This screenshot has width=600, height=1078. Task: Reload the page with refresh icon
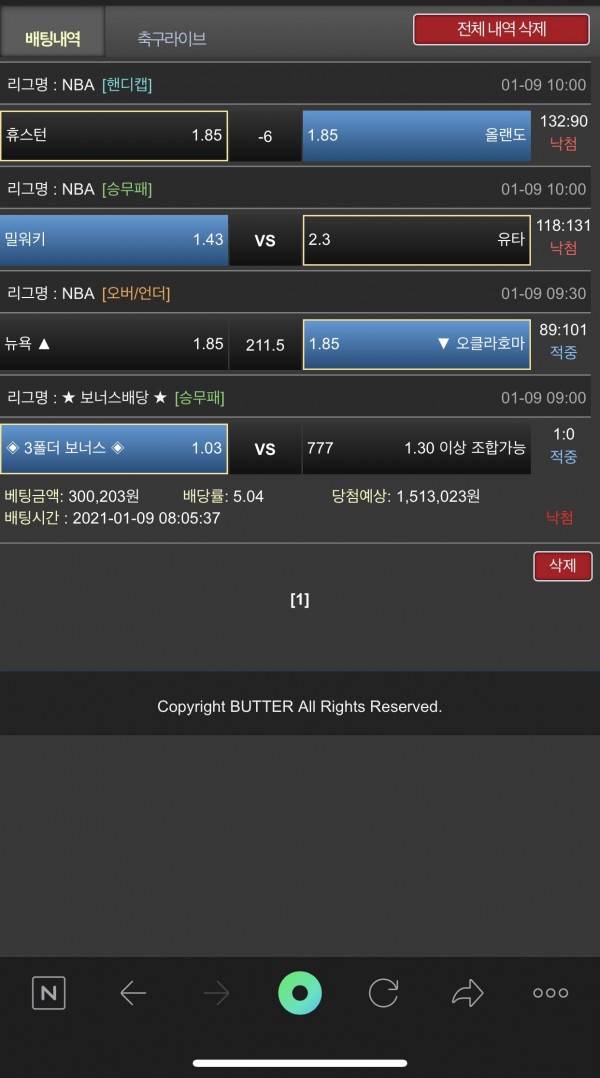[x=384, y=993]
